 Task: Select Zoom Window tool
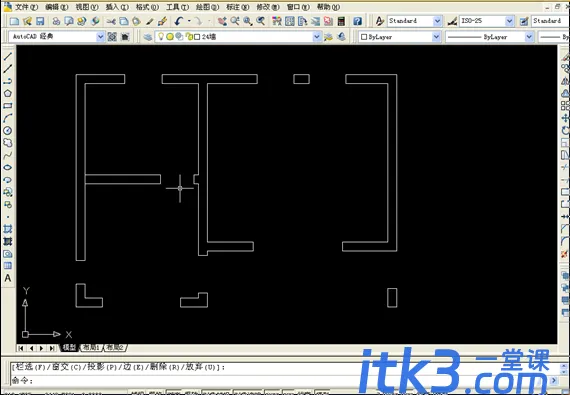[248, 21]
